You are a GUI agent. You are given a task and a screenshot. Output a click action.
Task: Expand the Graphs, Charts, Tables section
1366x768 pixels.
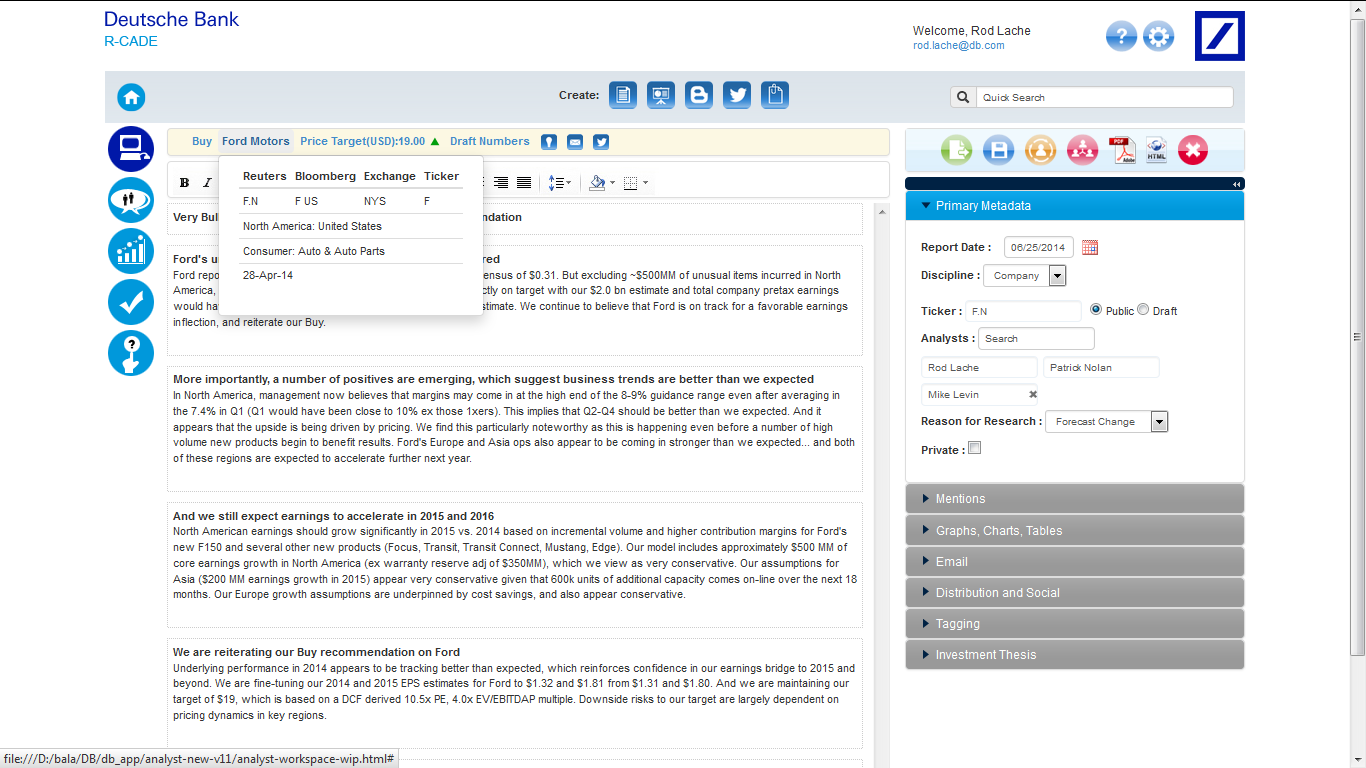click(1075, 530)
